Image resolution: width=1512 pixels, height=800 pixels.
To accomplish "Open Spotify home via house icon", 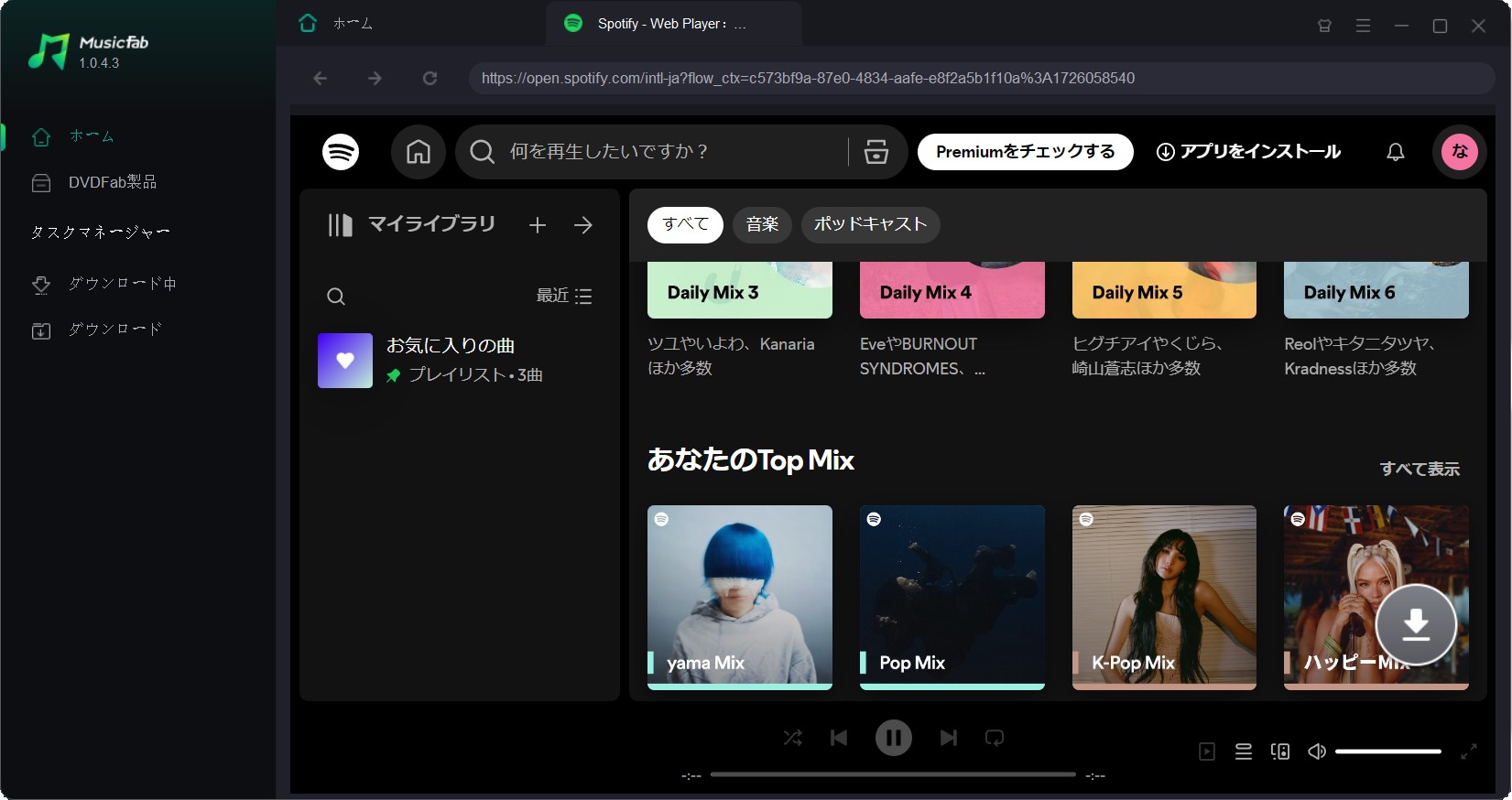I will (419, 151).
